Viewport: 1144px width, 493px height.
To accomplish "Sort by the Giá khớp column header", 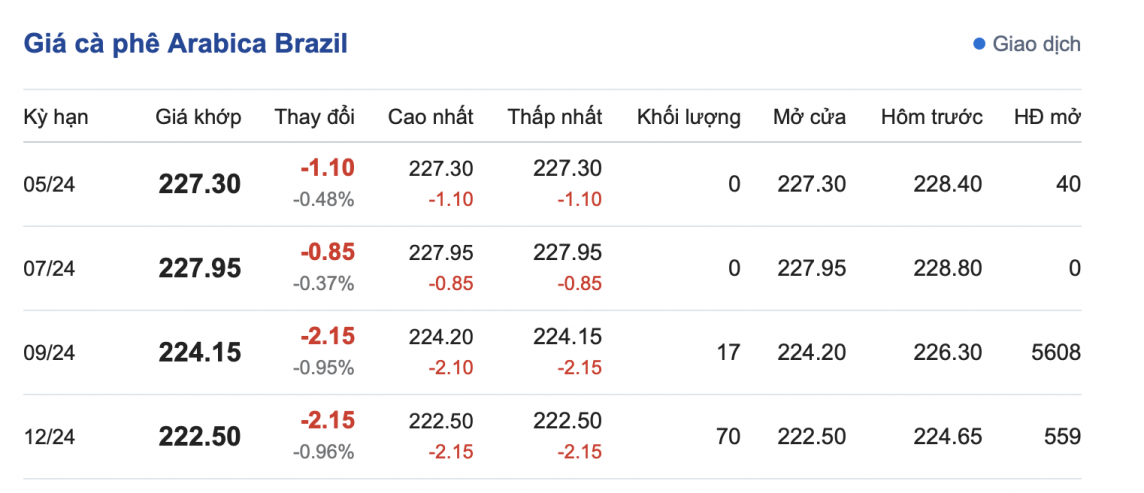I will click(x=198, y=117).
